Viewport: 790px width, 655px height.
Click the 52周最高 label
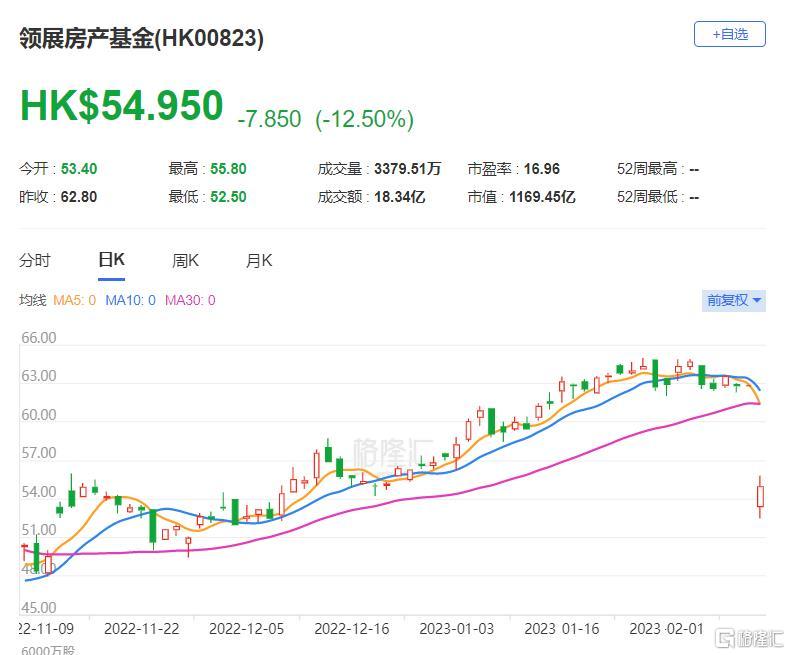647,169
